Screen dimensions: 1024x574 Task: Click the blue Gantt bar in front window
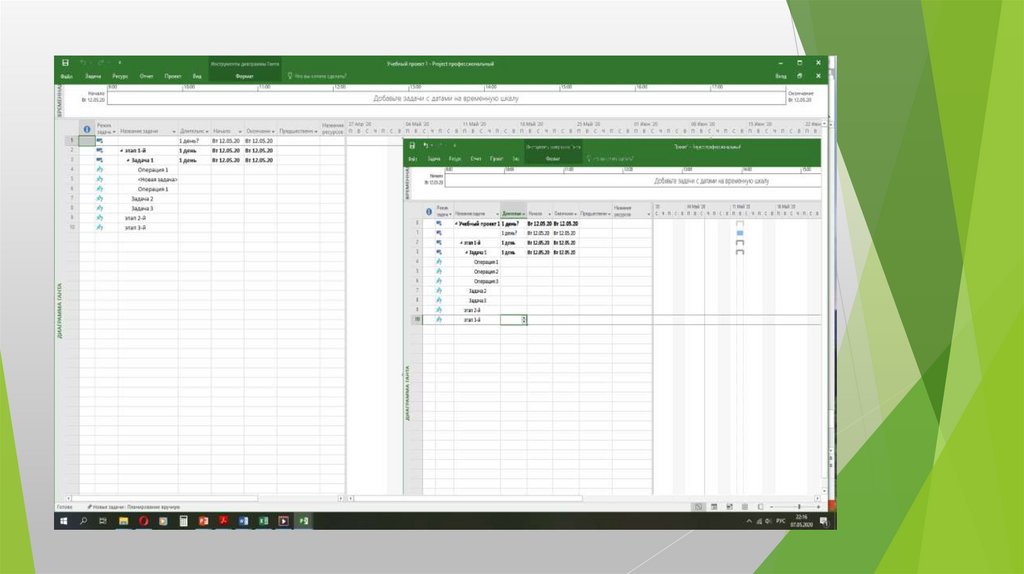740,232
